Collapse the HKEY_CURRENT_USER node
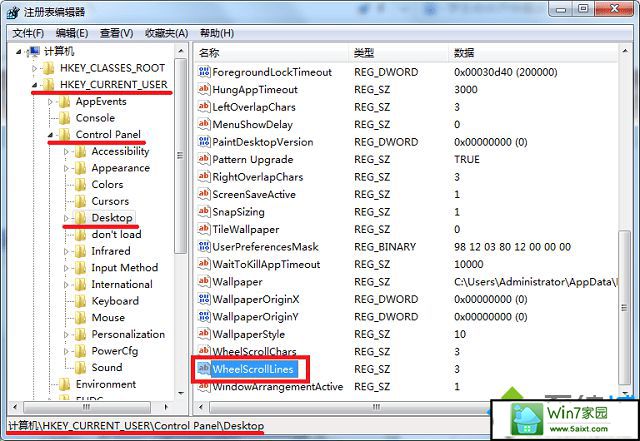The width and height of the screenshot is (640, 441). 34,85
